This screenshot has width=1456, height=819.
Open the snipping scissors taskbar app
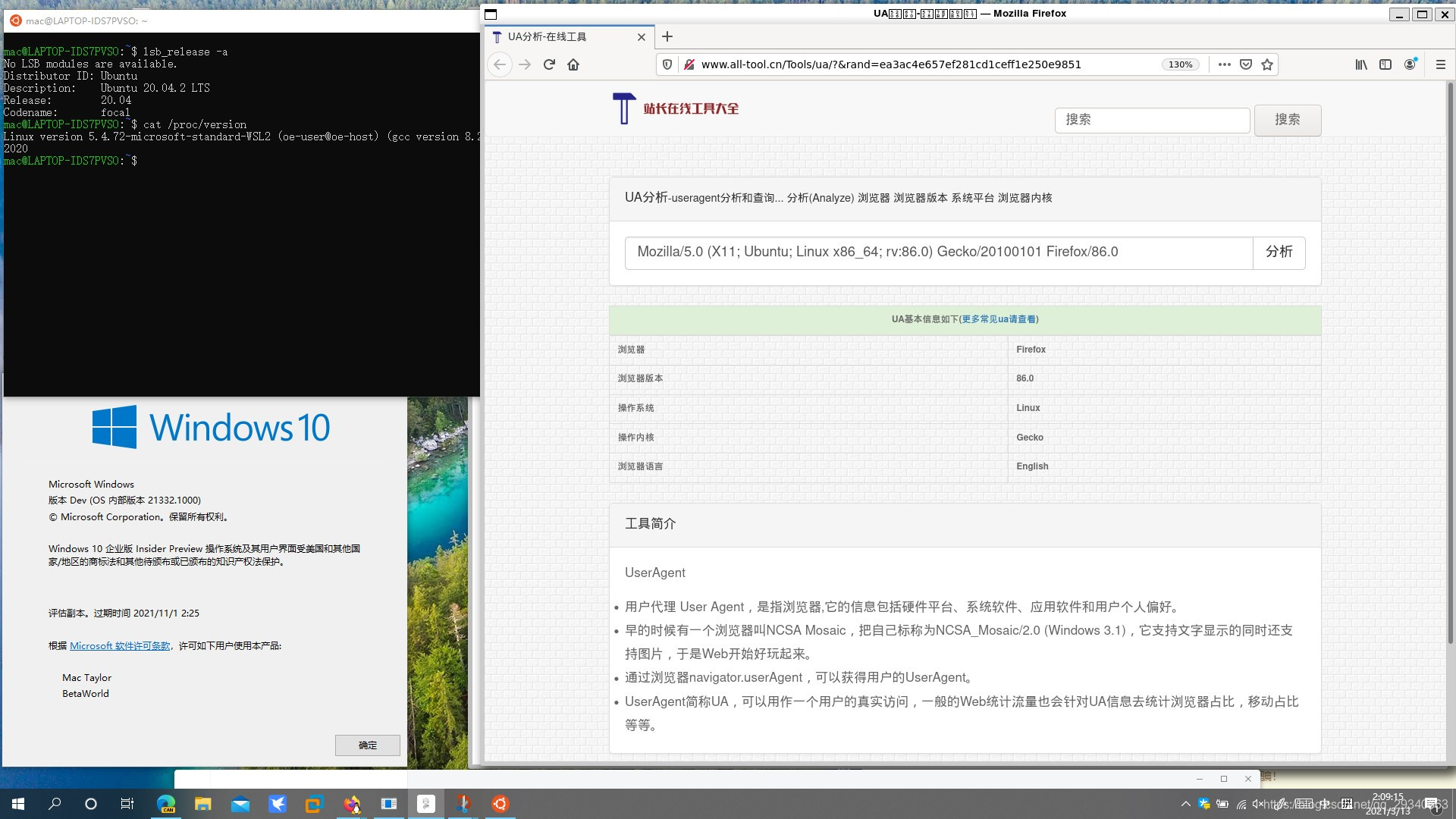[463, 804]
